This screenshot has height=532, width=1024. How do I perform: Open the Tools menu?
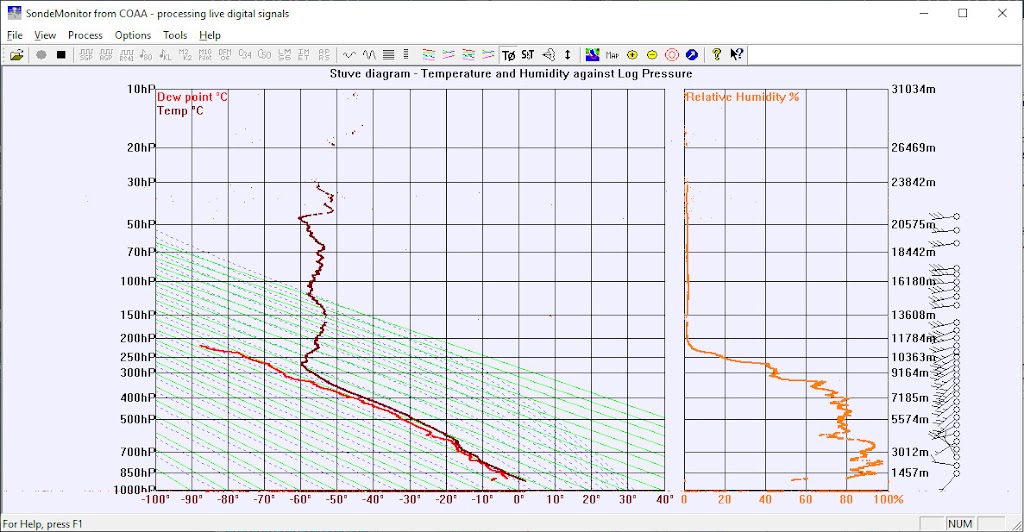pos(175,35)
